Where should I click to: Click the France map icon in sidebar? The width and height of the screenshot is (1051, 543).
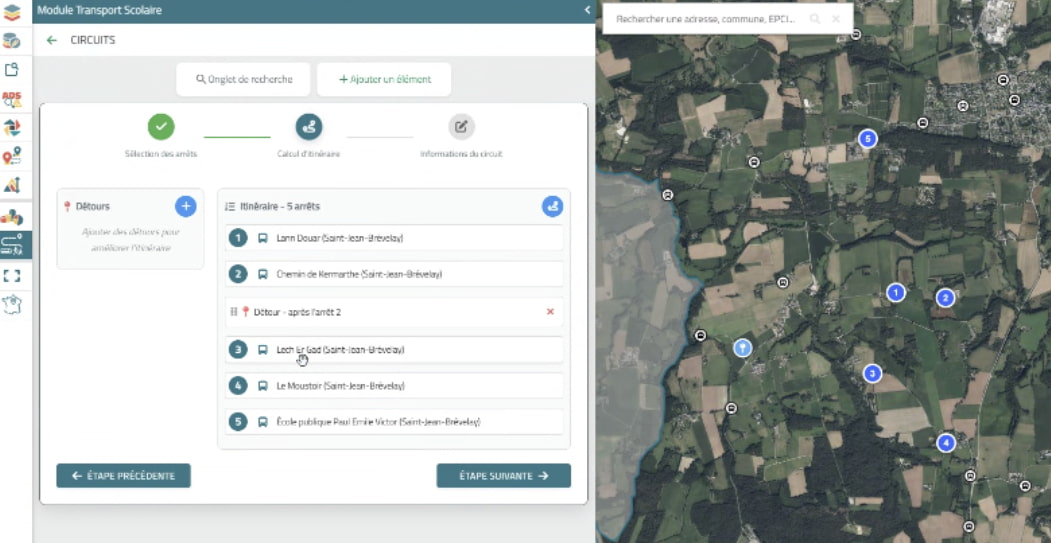click(x=12, y=304)
